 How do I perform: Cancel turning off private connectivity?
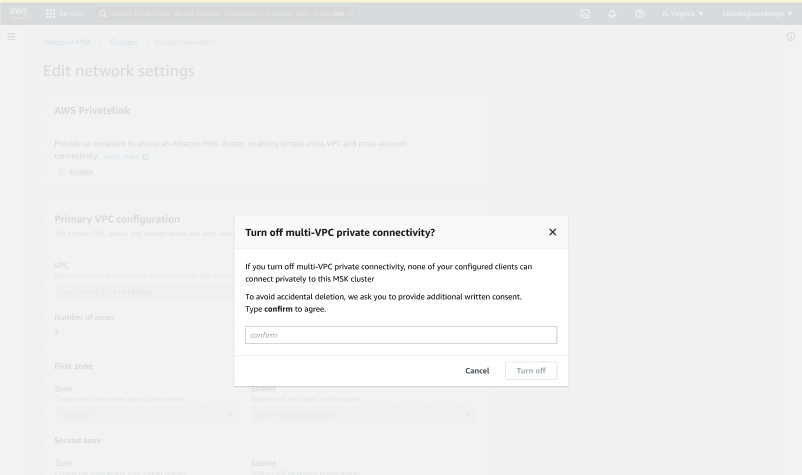(x=477, y=371)
